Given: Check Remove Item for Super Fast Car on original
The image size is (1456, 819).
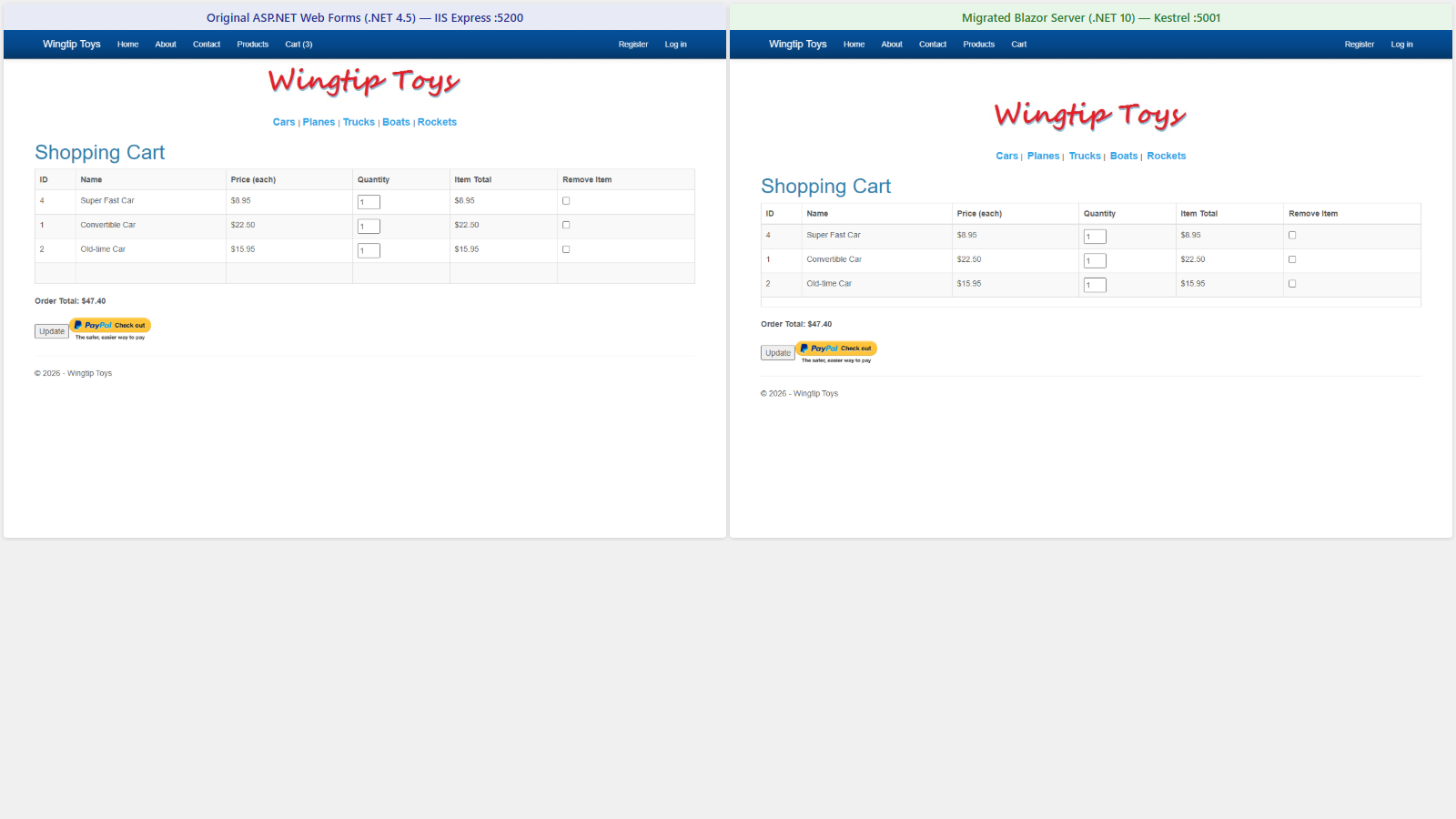Looking at the screenshot, I should [x=565, y=200].
